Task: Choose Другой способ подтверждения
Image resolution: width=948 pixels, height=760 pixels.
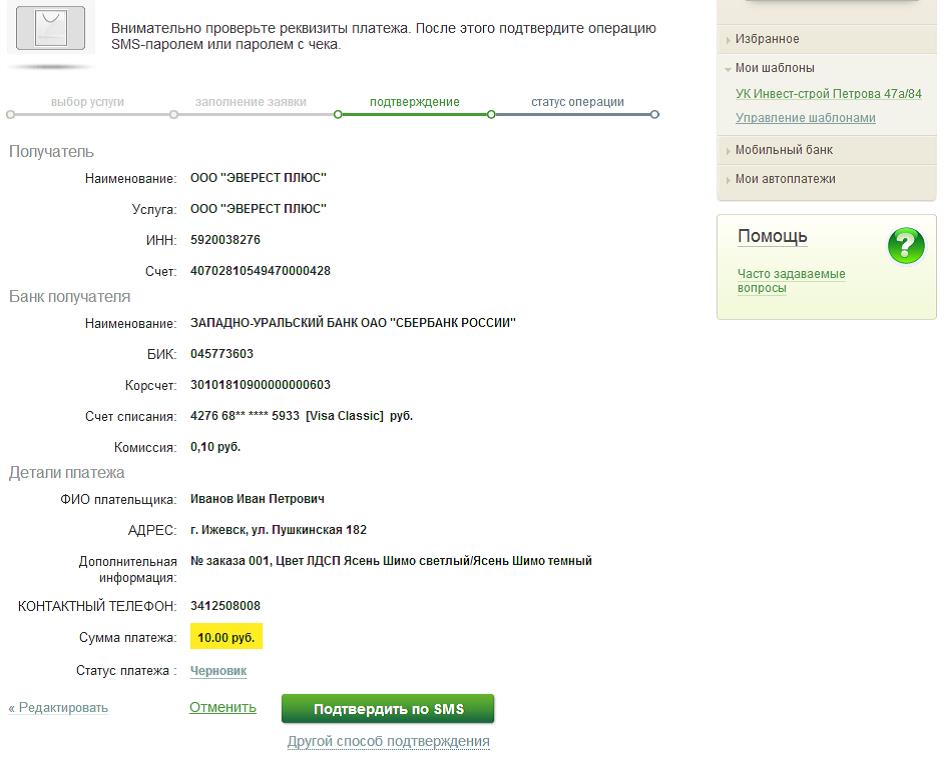Action: click(388, 741)
